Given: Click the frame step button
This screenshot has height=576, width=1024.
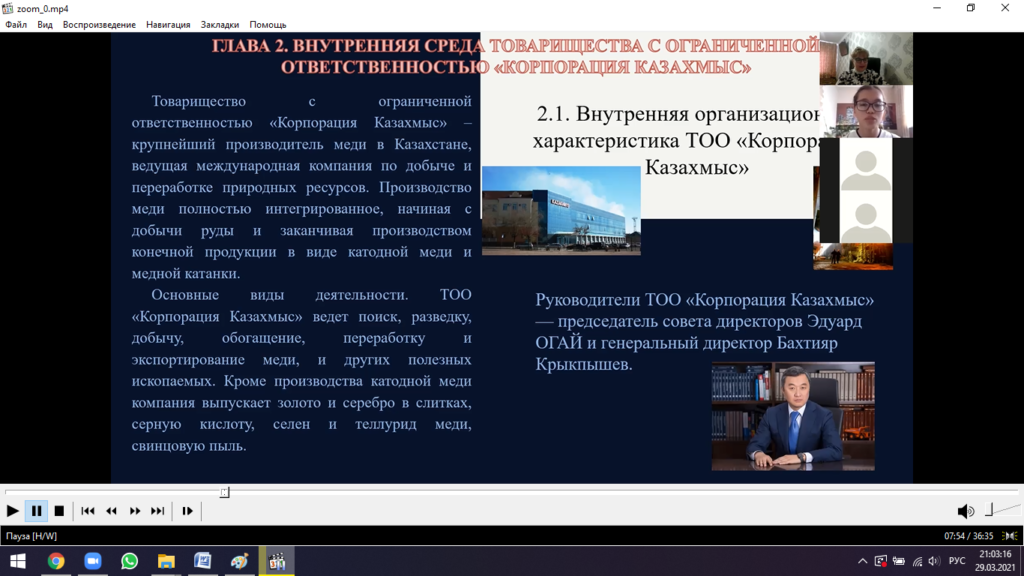Looking at the screenshot, I should point(187,511).
